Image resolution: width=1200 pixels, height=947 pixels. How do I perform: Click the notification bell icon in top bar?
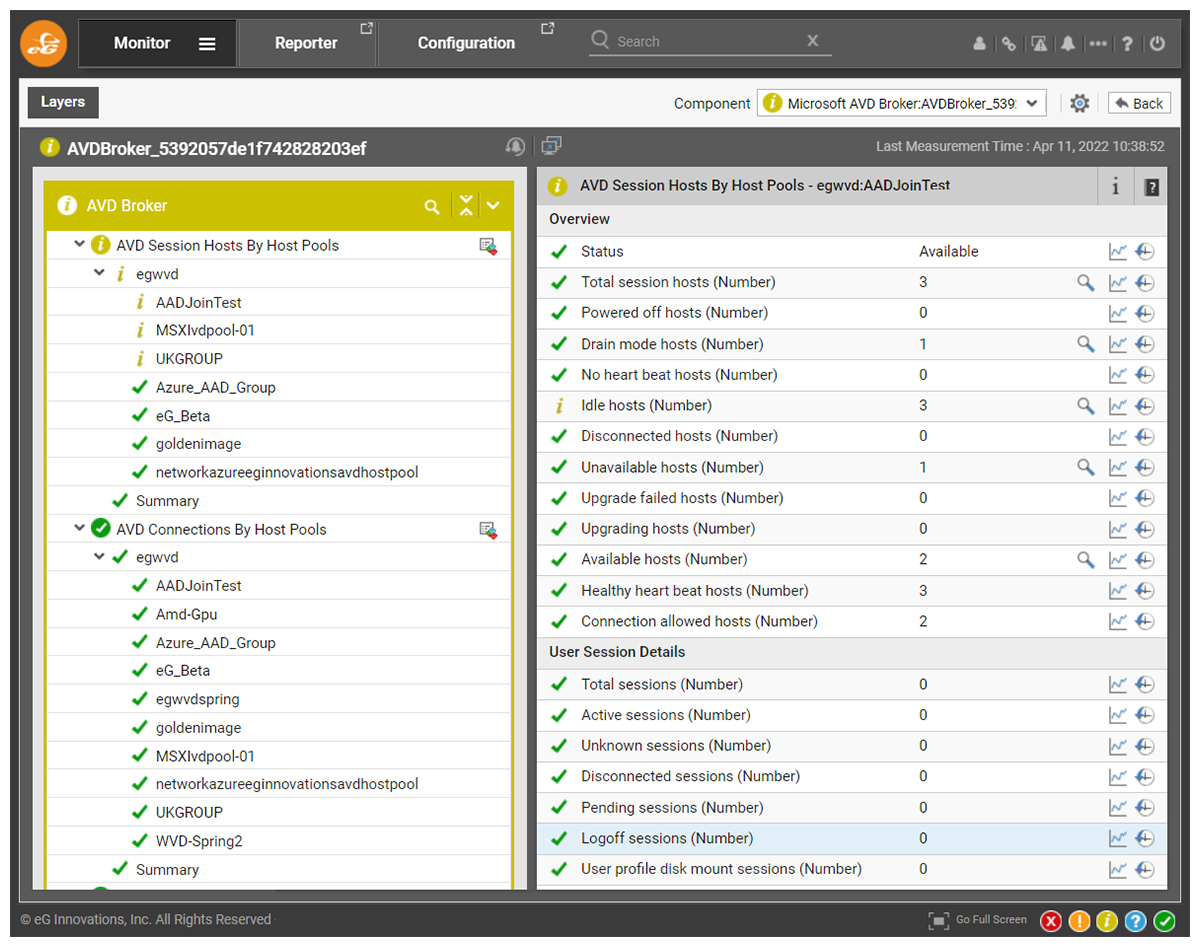1068,44
